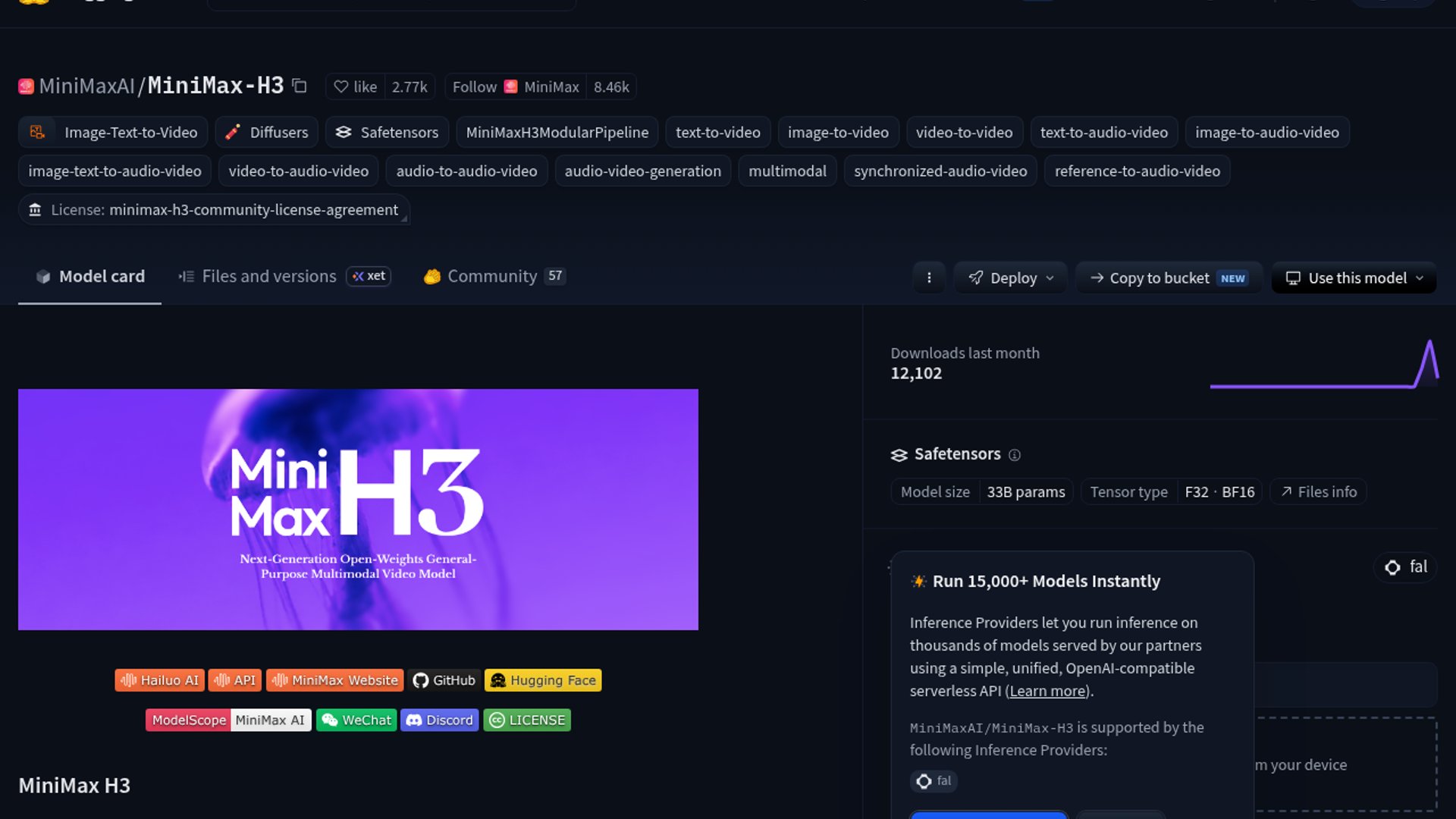Filter by the audio-to-audio-video tag

[x=466, y=171]
